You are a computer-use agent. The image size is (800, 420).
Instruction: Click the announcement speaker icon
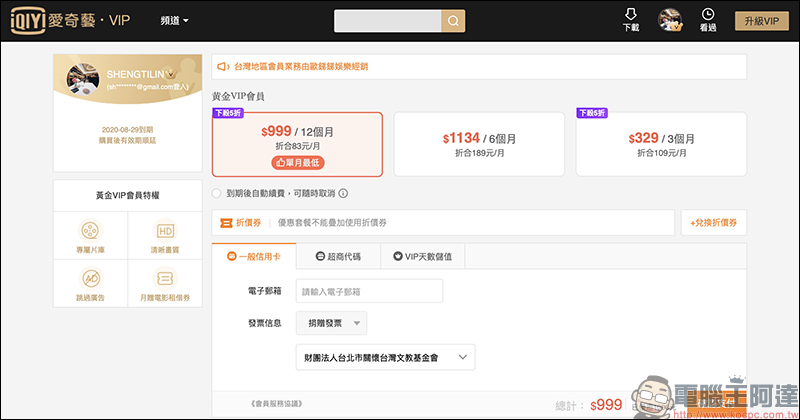pyautogui.click(x=222, y=66)
